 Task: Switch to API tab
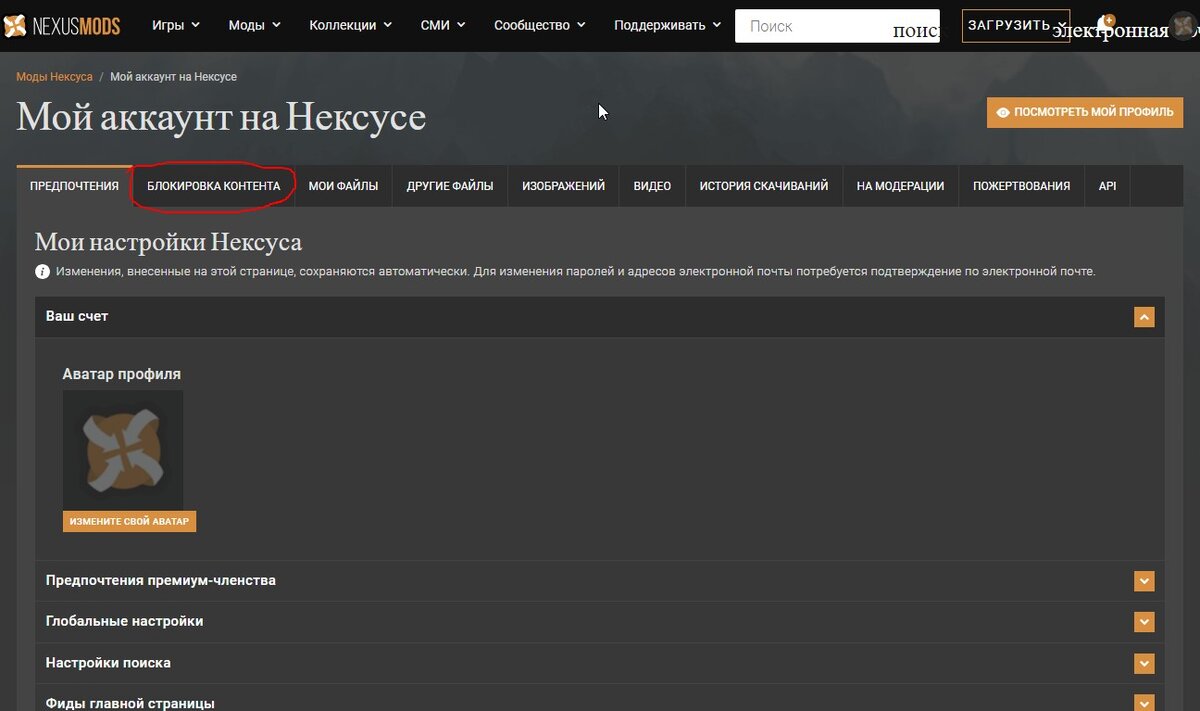[1107, 186]
